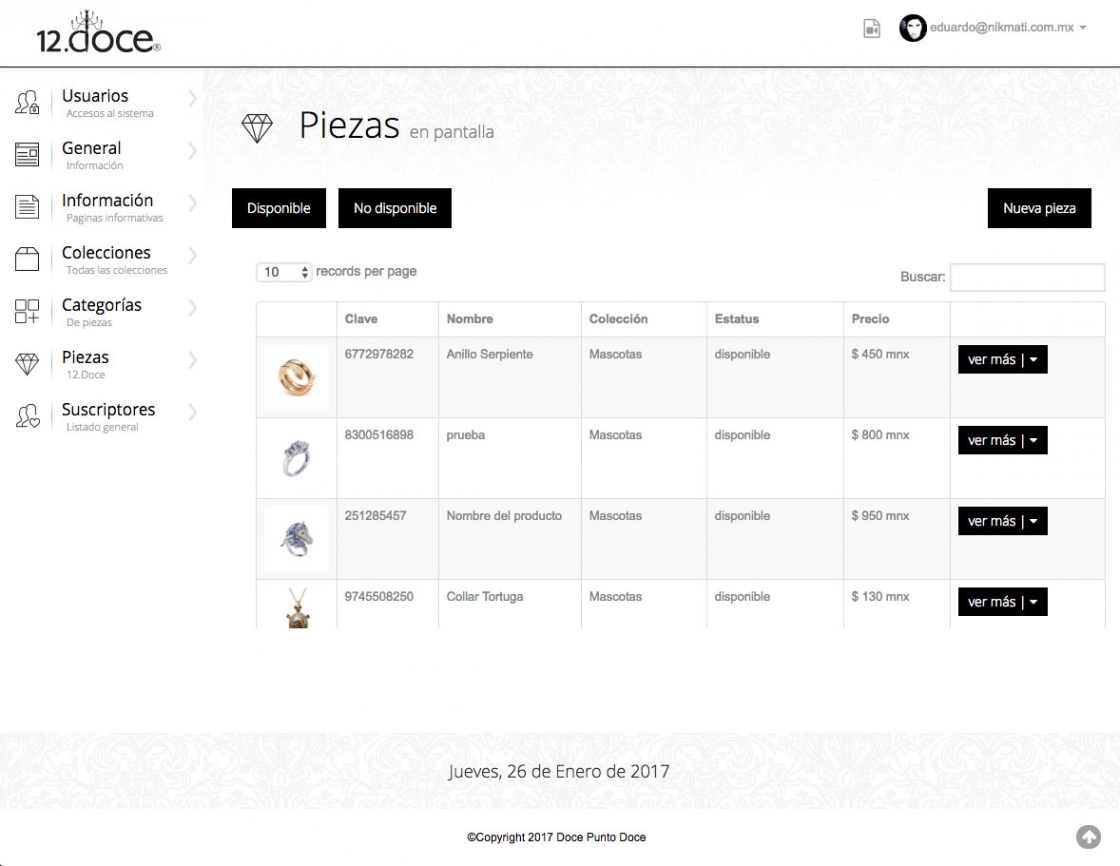Image resolution: width=1120 pixels, height=866 pixels.
Task: Filter pieces by Disponible button
Action: (x=279, y=208)
